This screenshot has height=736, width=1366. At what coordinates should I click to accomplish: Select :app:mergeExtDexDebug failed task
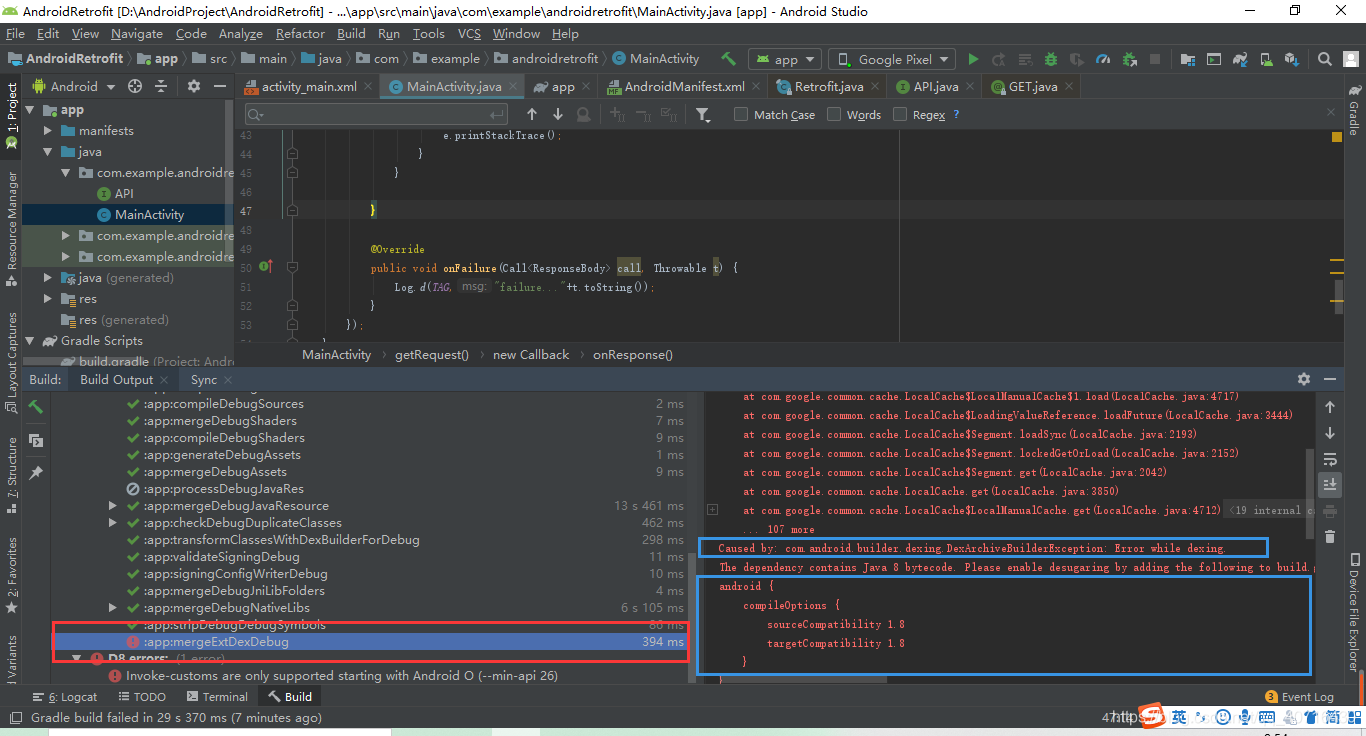click(x=370, y=642)
